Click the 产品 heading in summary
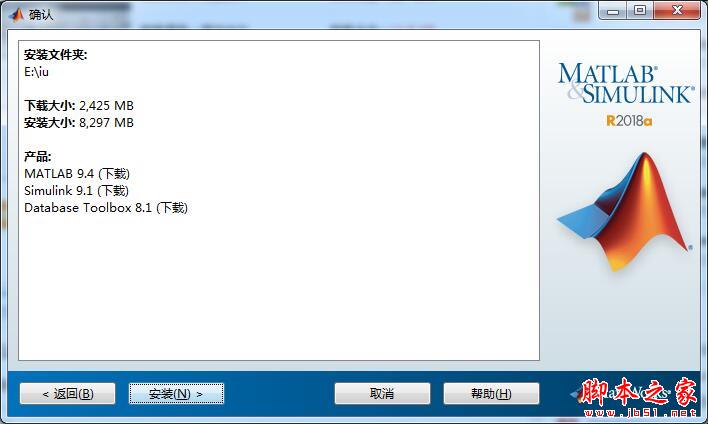 (37, 157)
